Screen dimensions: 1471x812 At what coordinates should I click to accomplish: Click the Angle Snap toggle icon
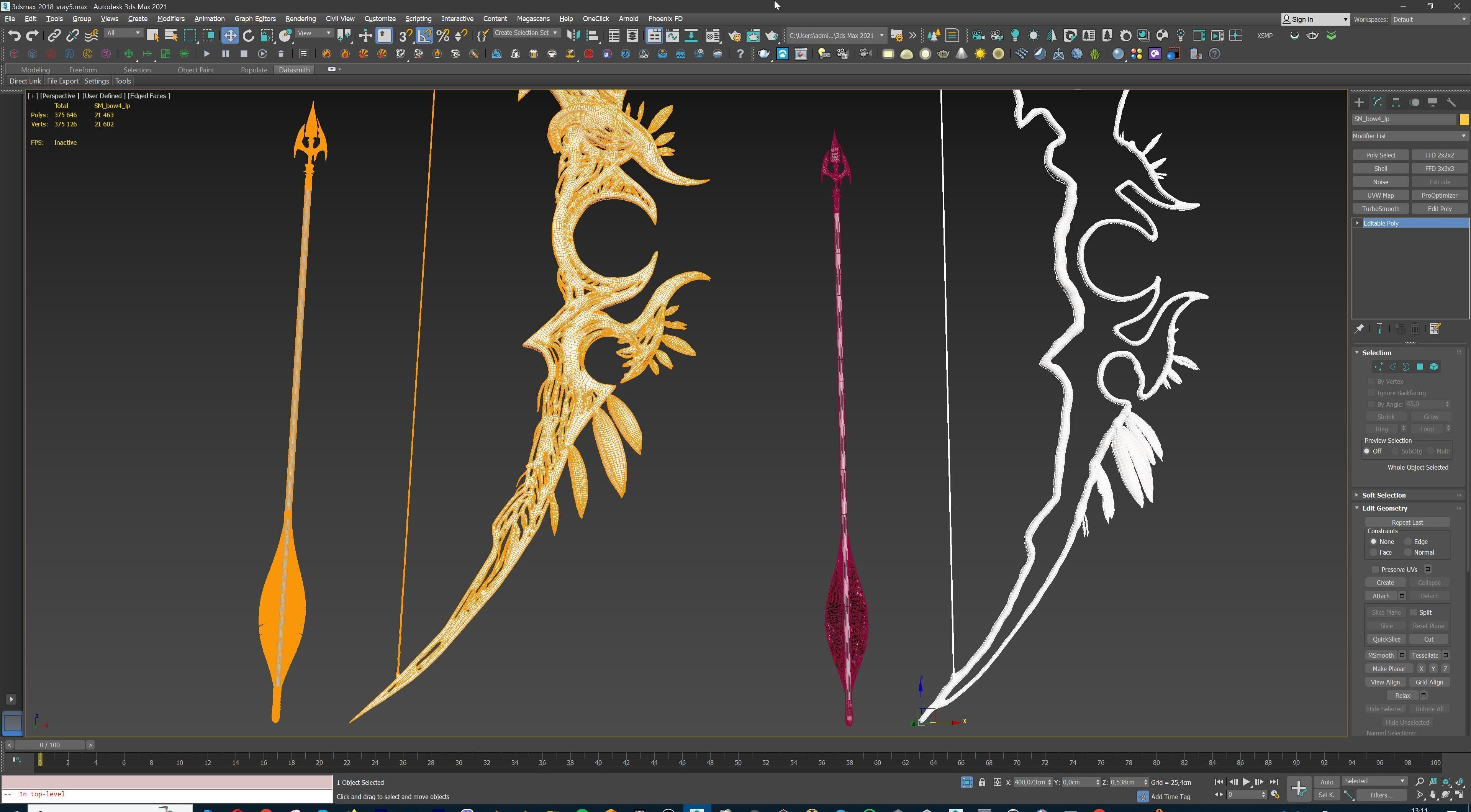[424, 35]
